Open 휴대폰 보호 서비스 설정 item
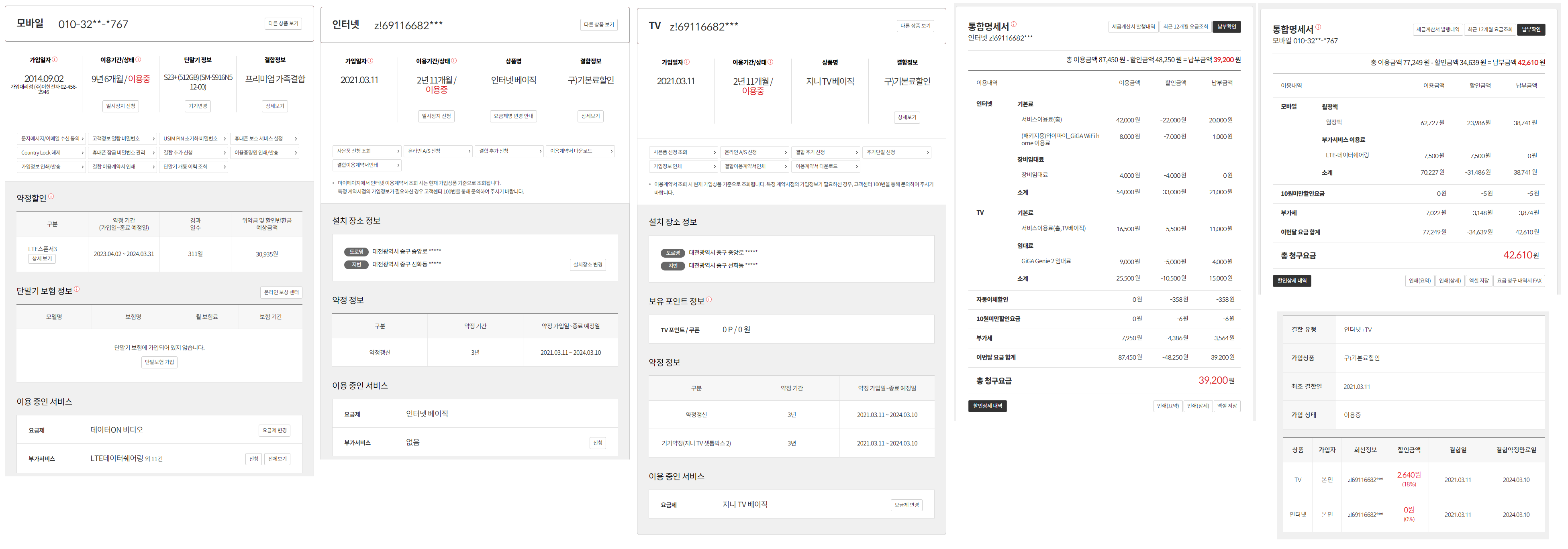The height and width of the screenshot is (549, 1568). click(x=265, y=138)
